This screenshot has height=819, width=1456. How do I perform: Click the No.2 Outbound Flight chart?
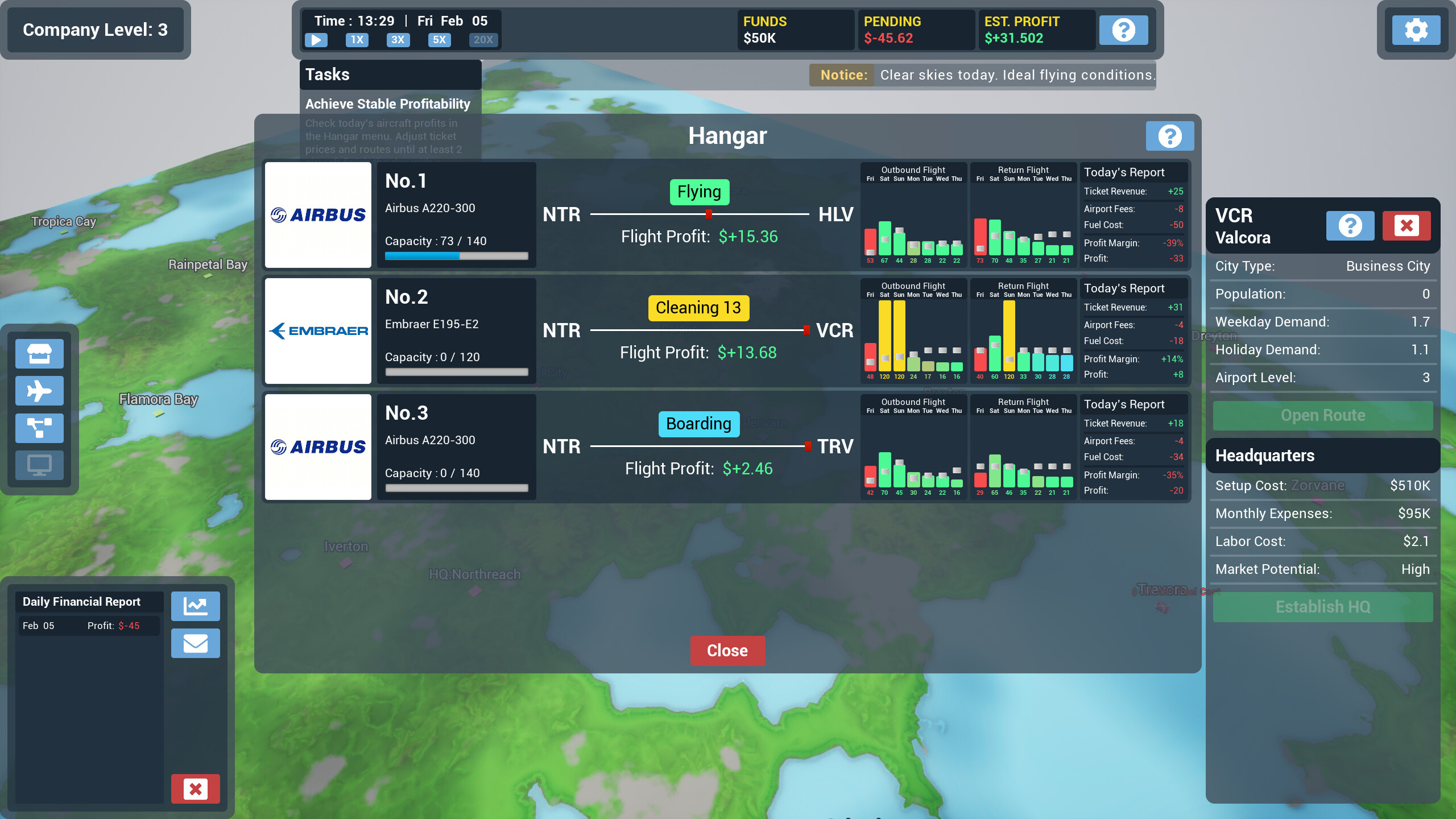(x=913, y=331)
